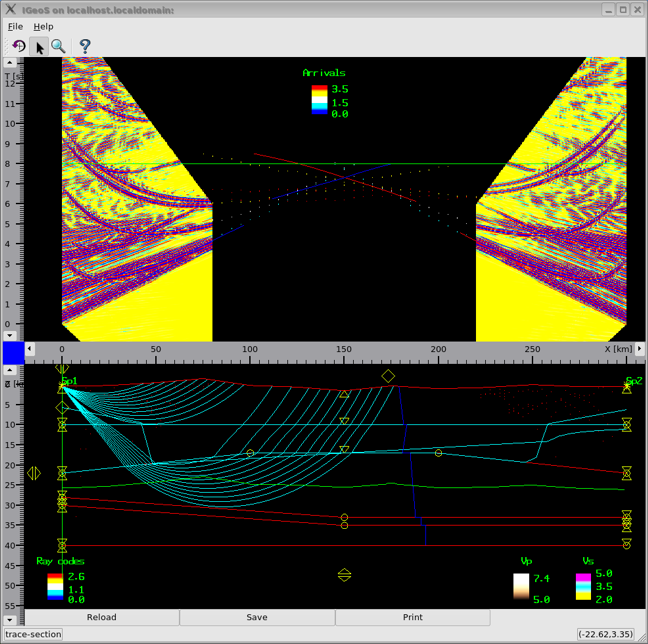Click the Arrivals color scale legend
648x644 pixels.
[319, 101]
